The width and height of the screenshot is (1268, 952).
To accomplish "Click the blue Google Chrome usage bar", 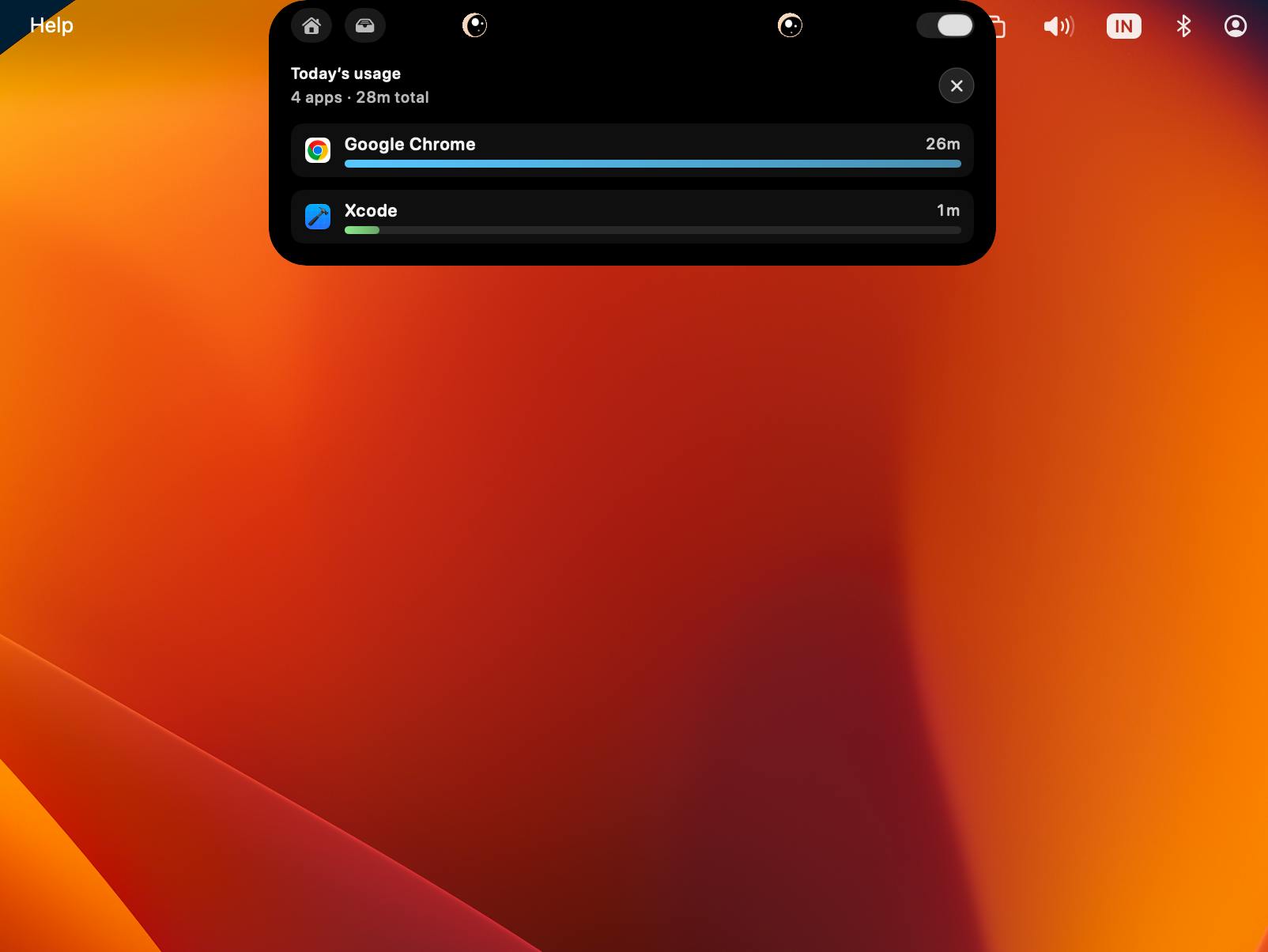I will tap(653, 164).
